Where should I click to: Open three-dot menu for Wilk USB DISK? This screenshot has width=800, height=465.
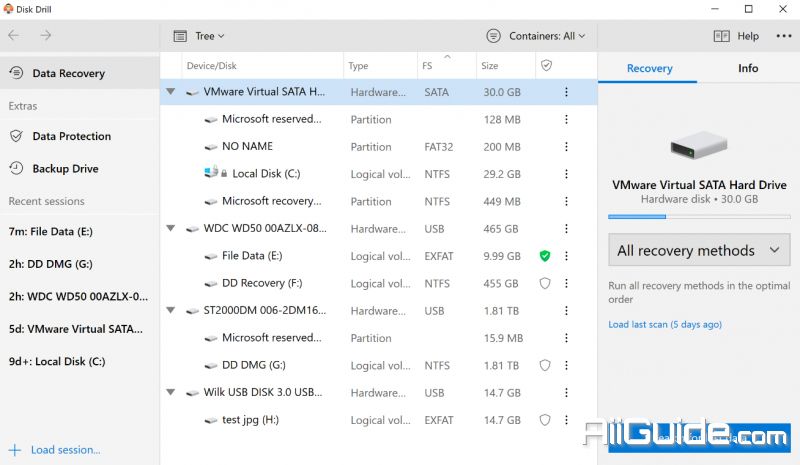(x=566, y=393)
